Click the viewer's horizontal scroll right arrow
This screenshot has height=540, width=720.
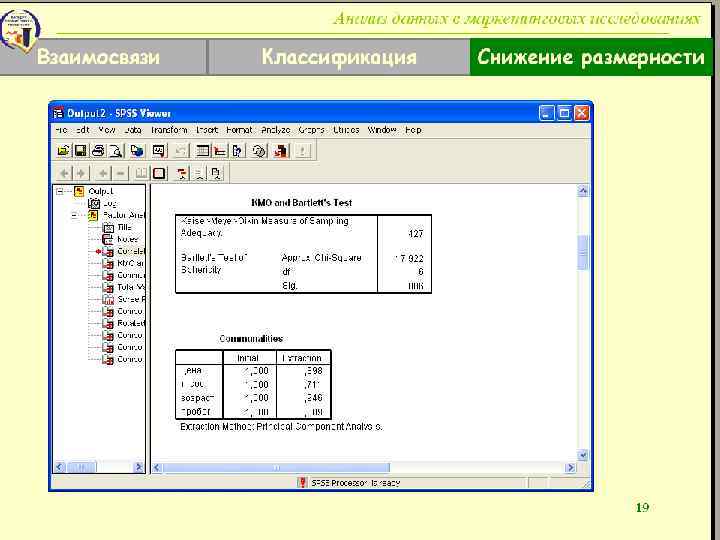(570, 467)
